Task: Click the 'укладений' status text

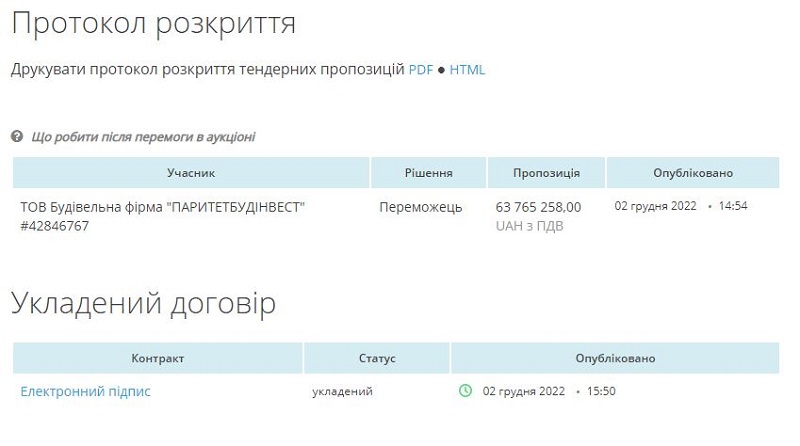Action: (342, 391)
